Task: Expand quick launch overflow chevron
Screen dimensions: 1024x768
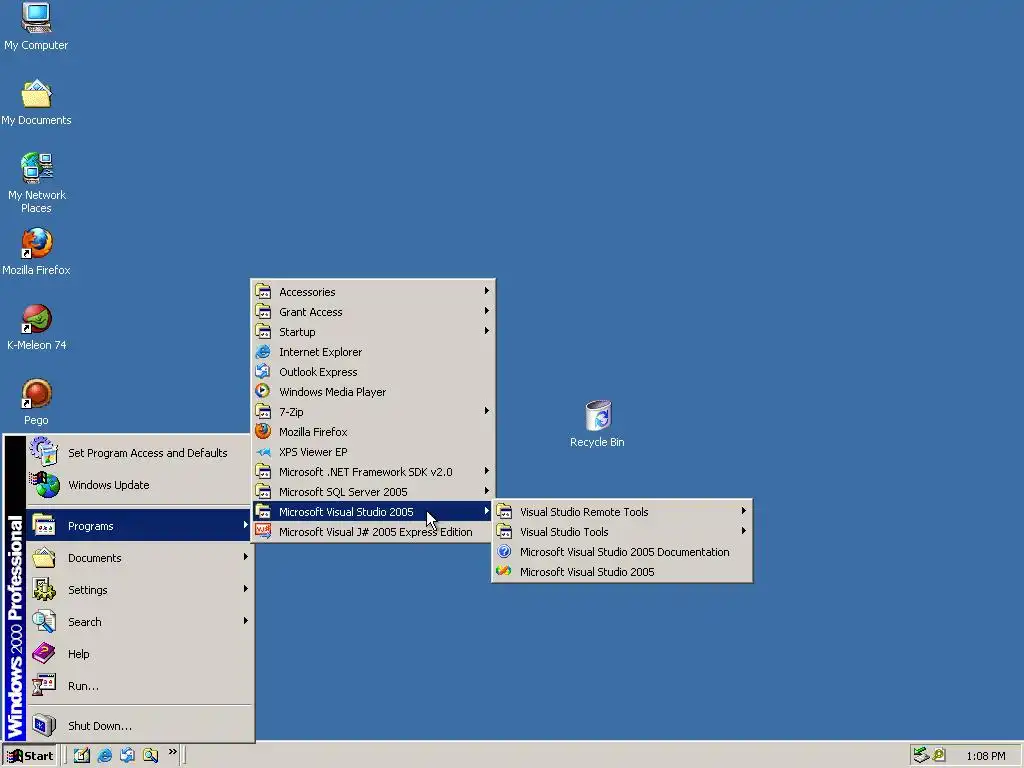Action: [x=172, y=752]
